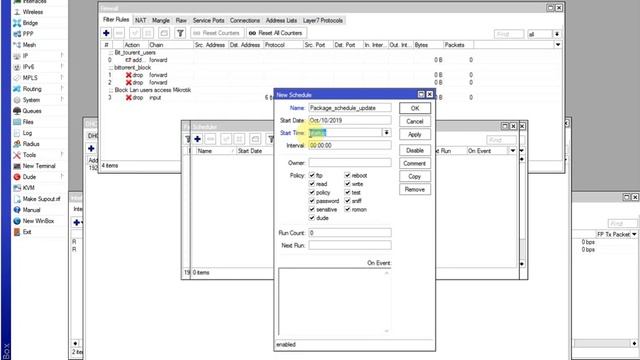Click the MPLS sidebar icon
640x360 pixels.
tap(17, 78)
